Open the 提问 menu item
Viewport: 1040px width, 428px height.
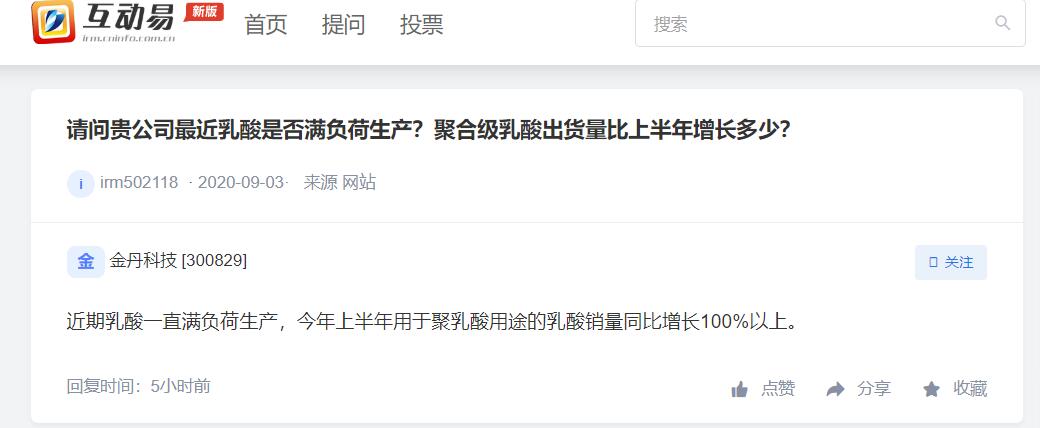point(344,25)
